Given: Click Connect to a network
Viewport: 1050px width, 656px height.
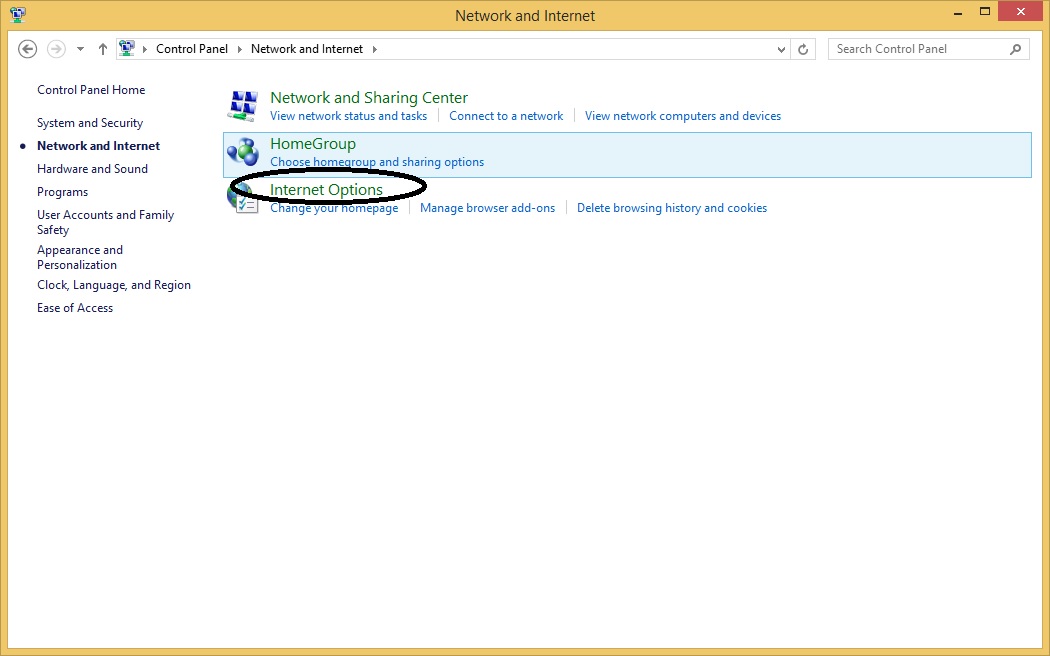Looking at the screenshot, I should (506, 116).
